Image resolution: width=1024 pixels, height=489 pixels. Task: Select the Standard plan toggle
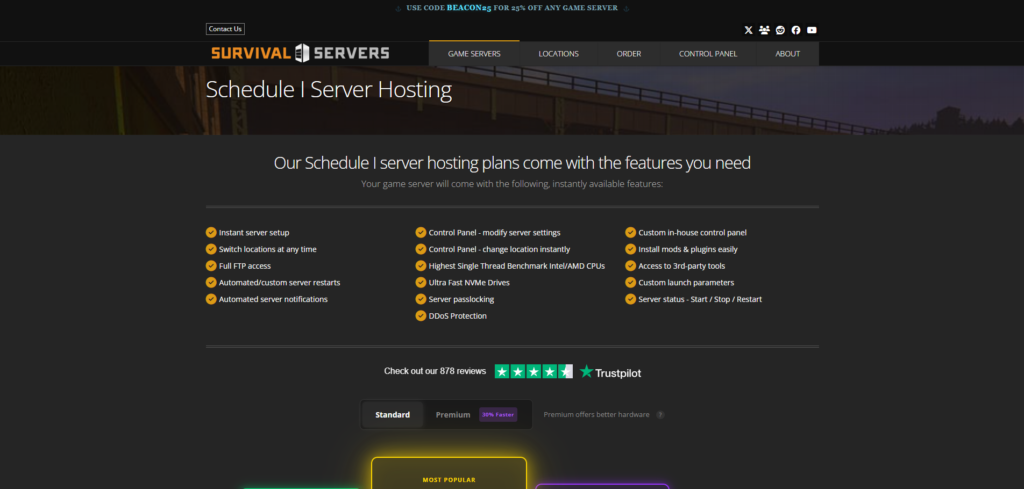pyautogui.click(x=392, y=415)
